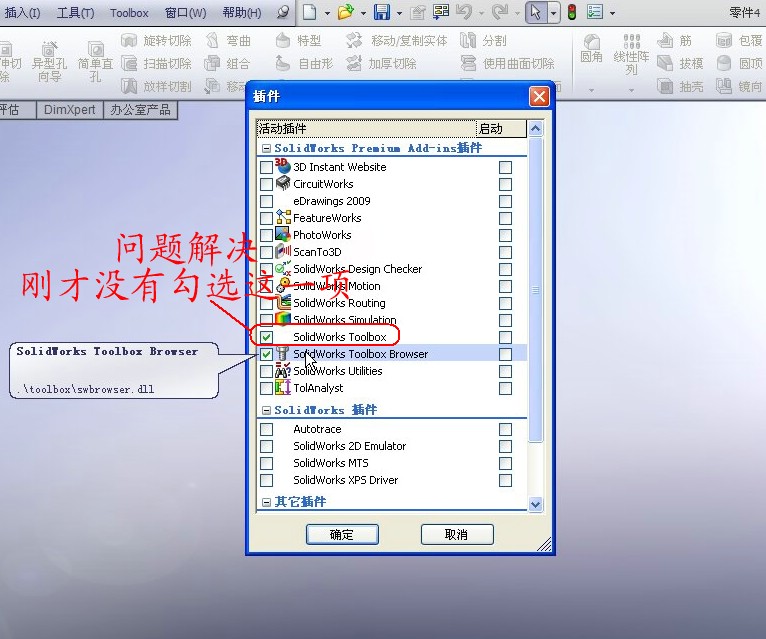The image size is (766, 639).
Task: Click the Rebuild traffic light icon
Action: (x=572, y=12)
